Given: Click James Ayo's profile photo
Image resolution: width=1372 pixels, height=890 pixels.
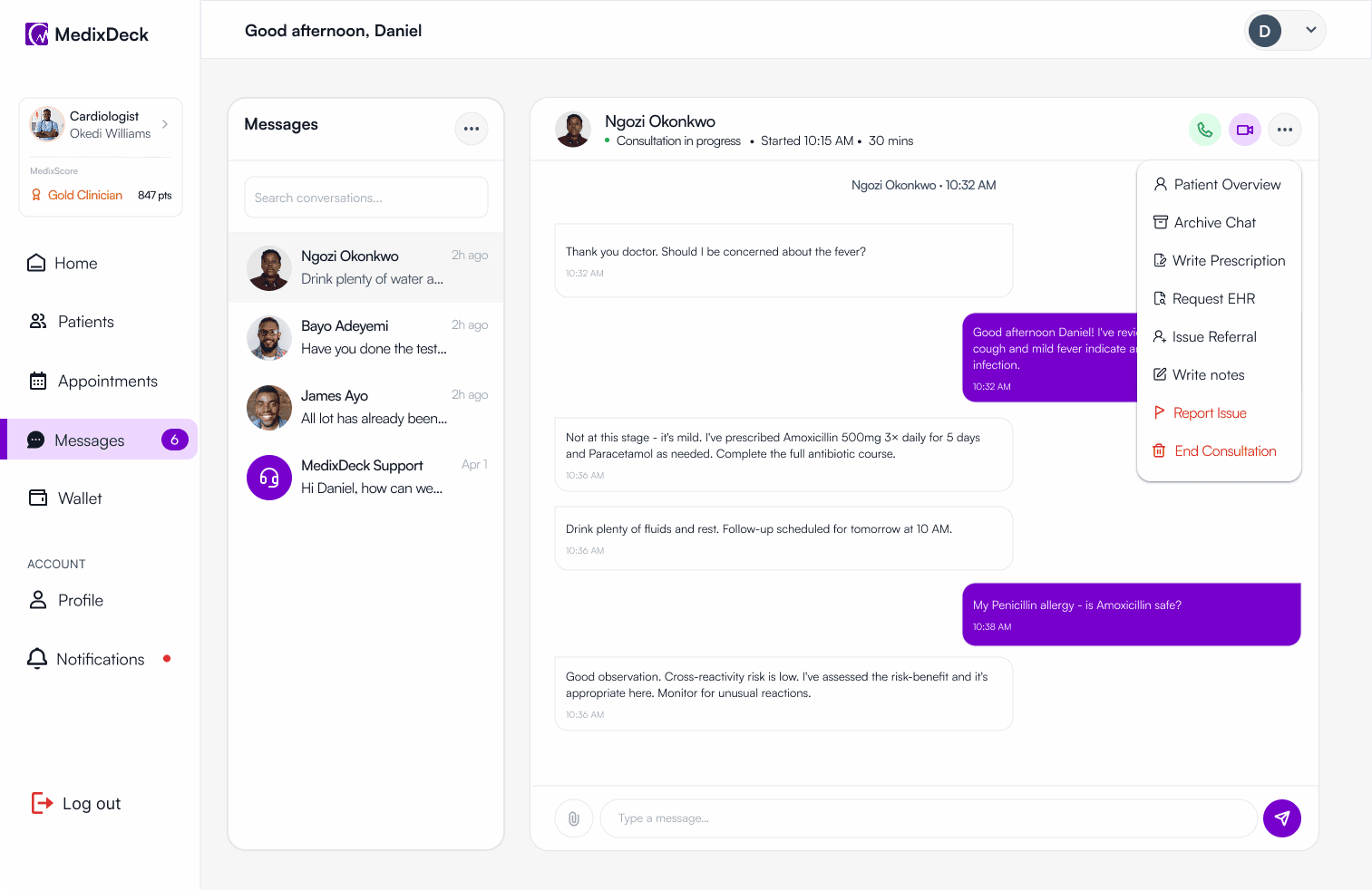Looking at the screenshot, I should [x=269, y=408].
